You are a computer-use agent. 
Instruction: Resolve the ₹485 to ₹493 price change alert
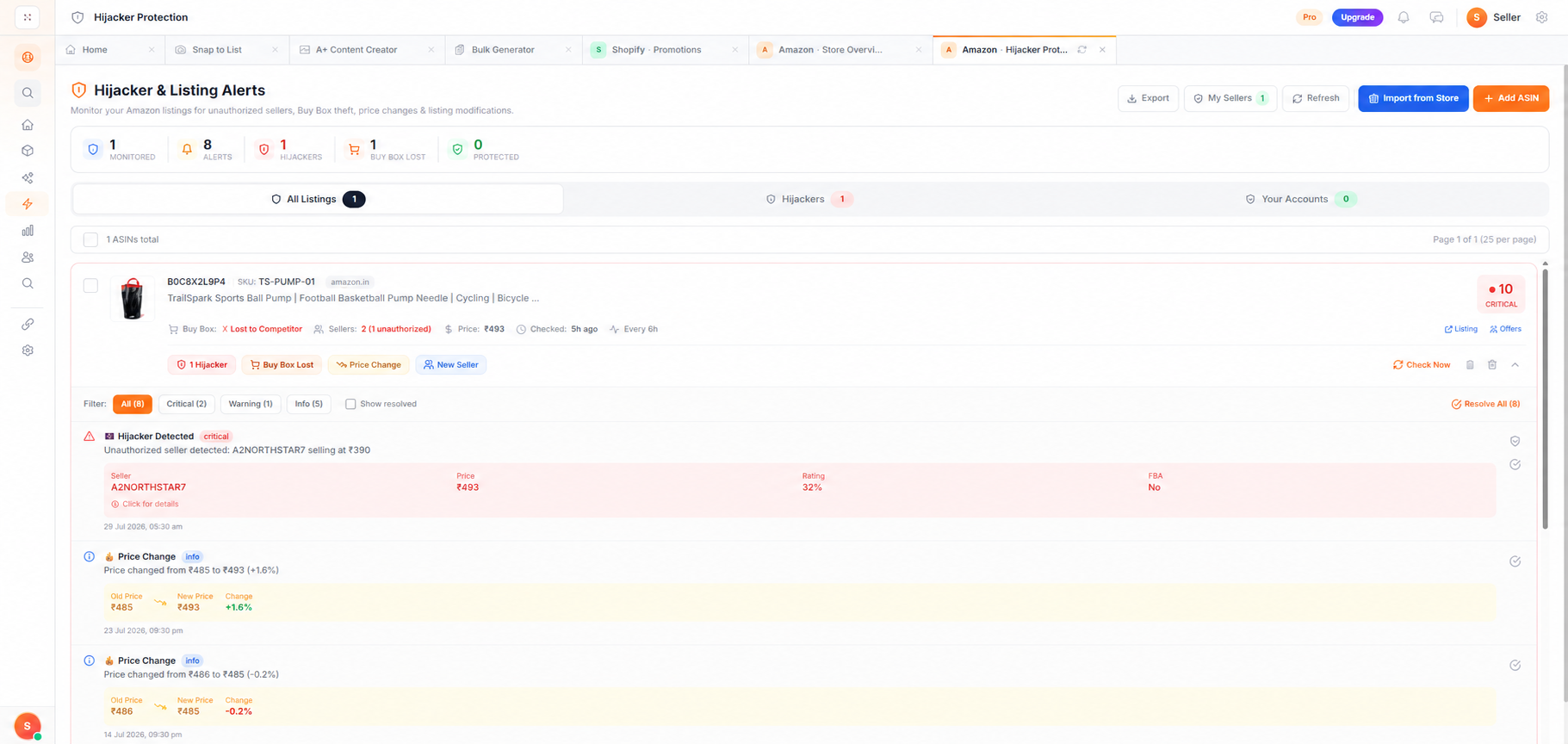[1515, 561]
